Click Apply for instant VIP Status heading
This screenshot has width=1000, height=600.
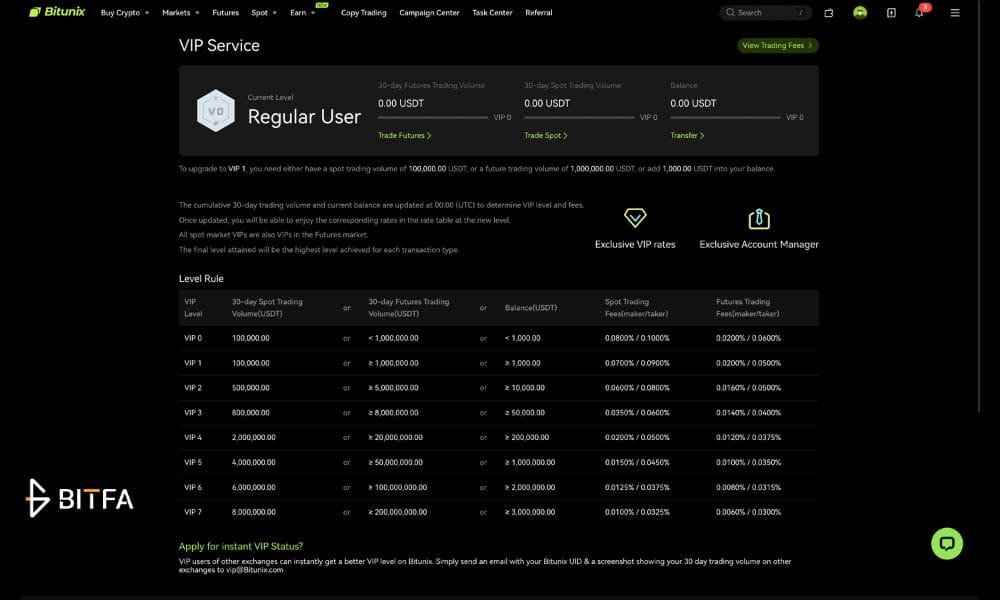pyautogui.click(x=240, y=546)
